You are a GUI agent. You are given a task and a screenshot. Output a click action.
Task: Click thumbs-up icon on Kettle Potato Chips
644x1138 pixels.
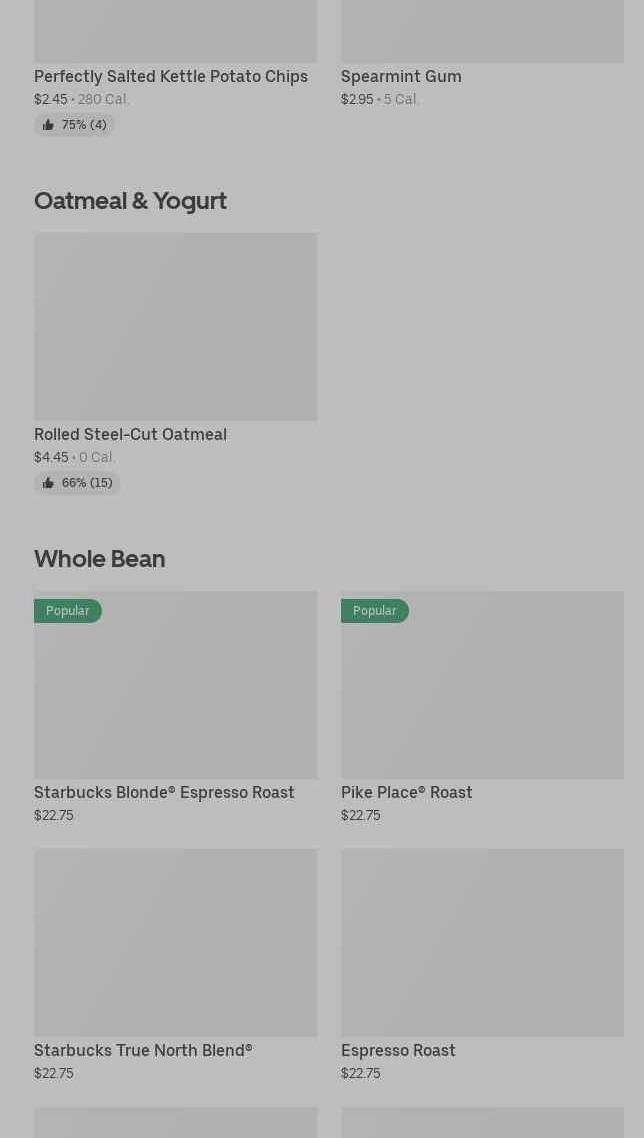click(x=48, y=125)
